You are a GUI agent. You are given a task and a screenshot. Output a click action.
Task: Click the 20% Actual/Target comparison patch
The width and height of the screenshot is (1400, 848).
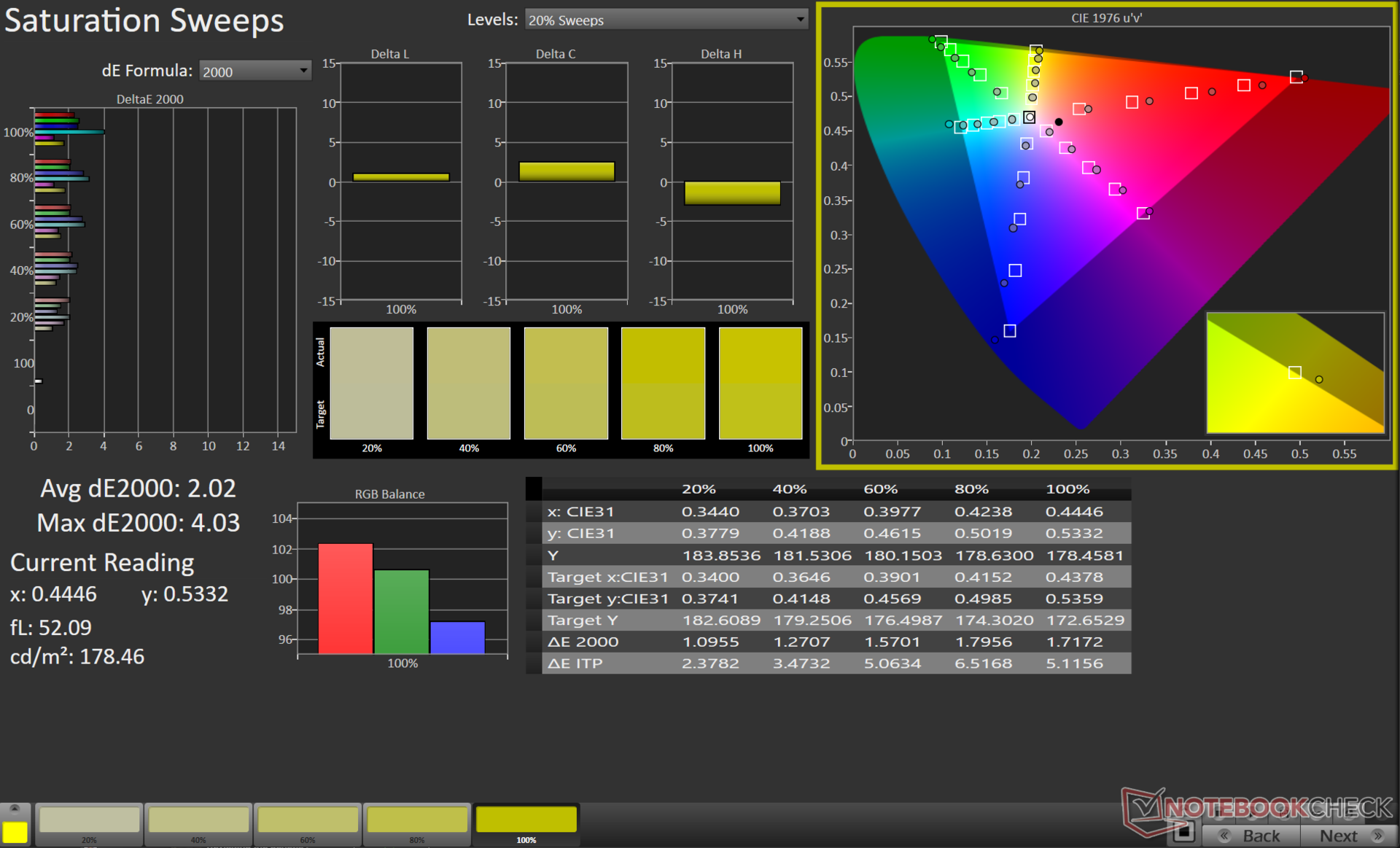click(371, 383)
